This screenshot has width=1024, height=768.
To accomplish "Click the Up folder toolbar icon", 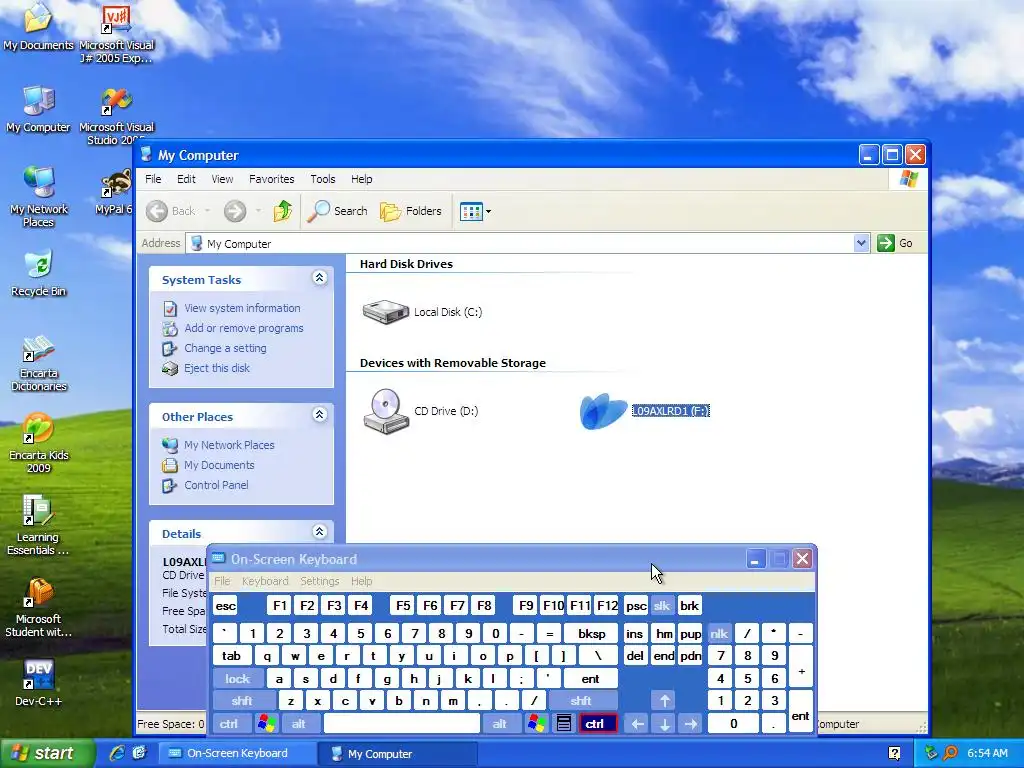I will coord(283,211).
